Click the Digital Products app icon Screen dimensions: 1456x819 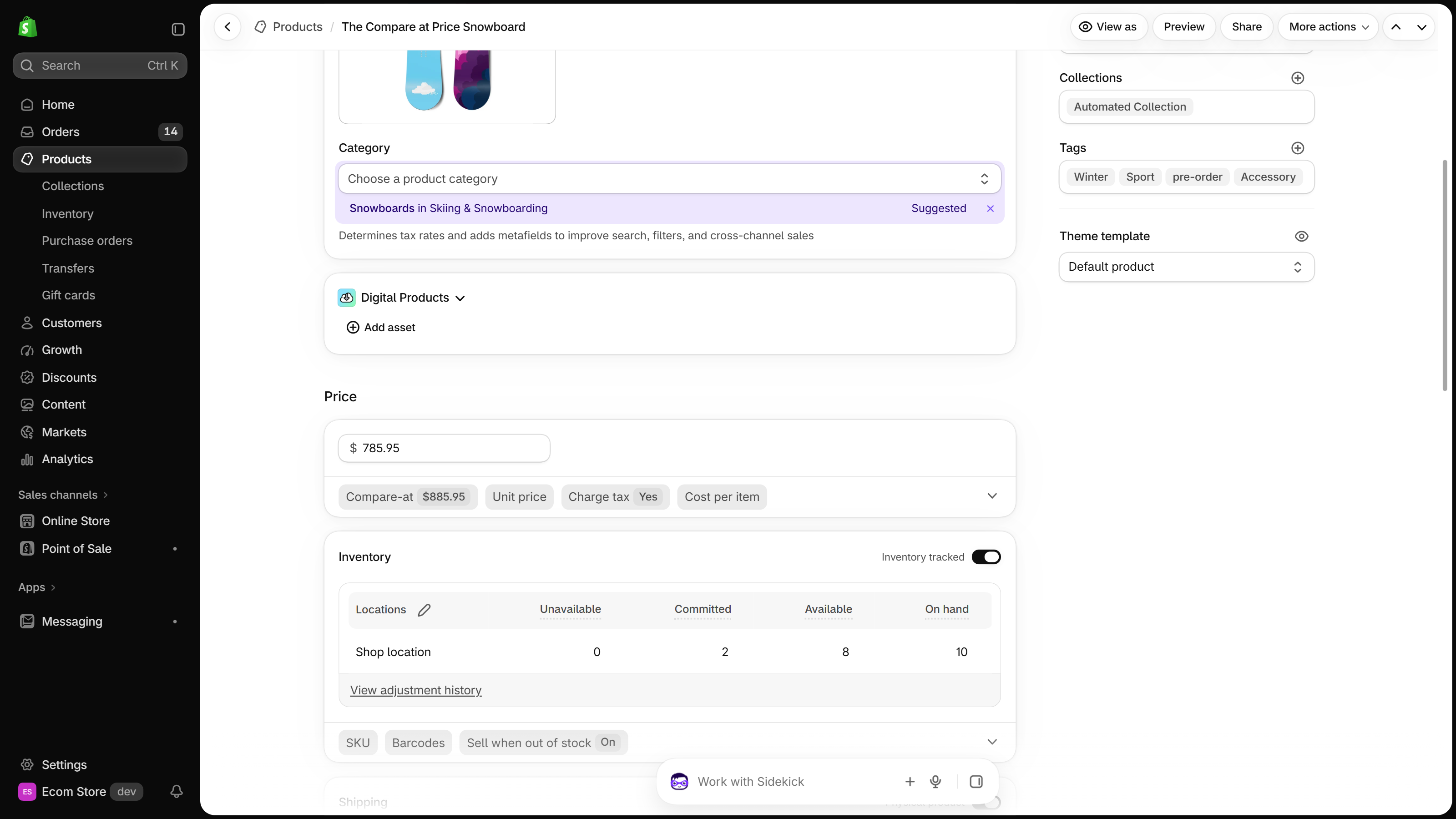coord(346,298)
